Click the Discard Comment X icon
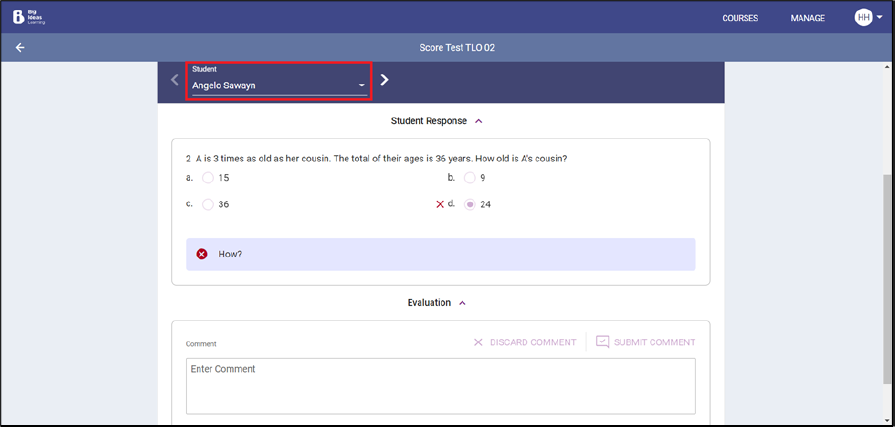895x427 pixels. click(478, 342)
